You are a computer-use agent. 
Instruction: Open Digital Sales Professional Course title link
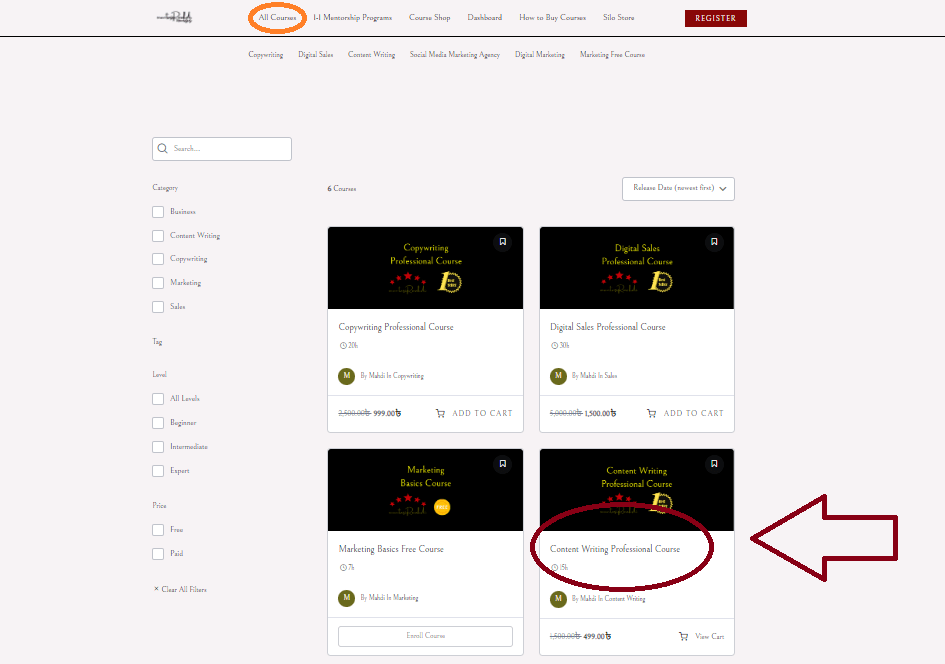[608, 327]
